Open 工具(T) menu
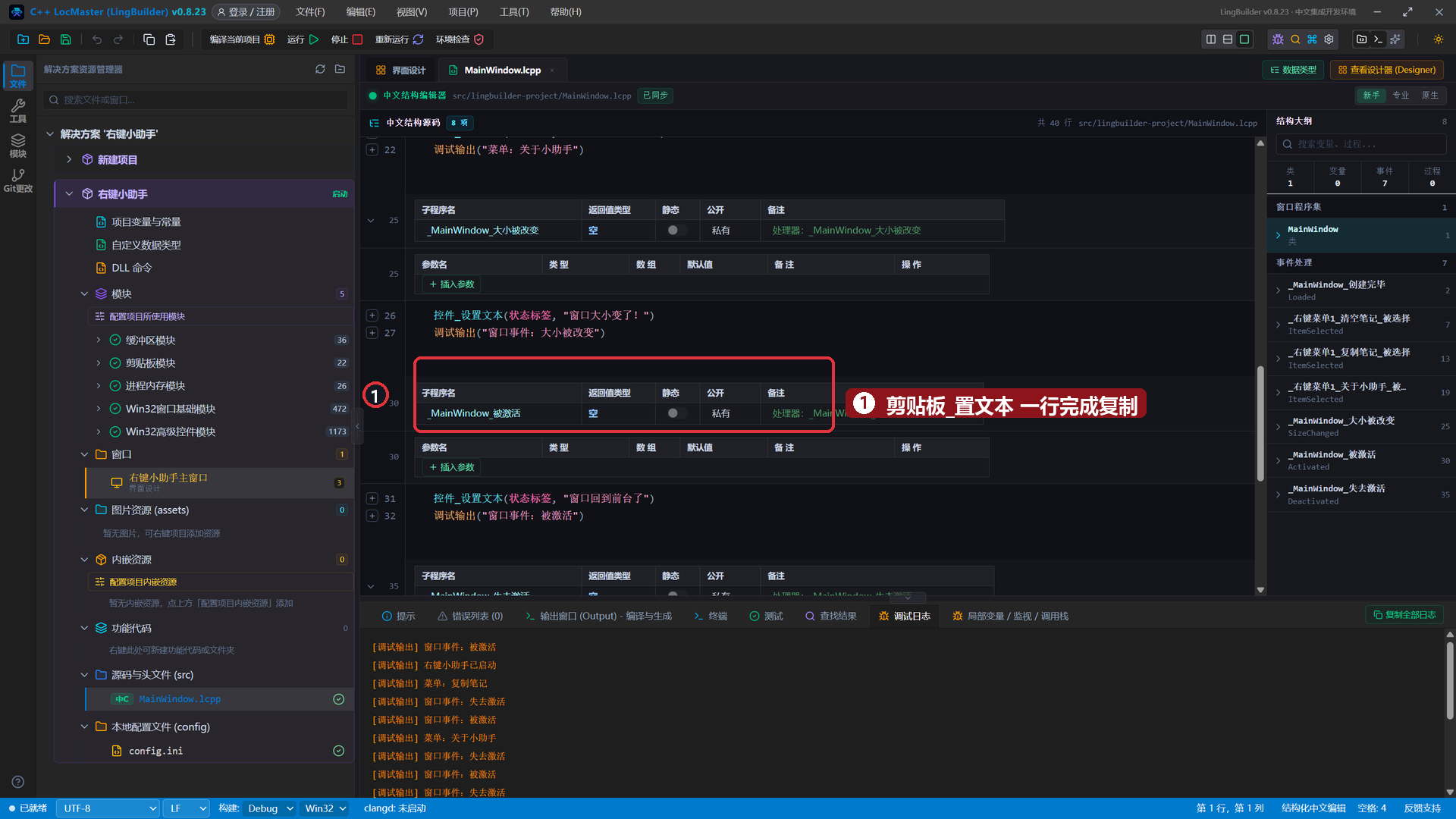 (x=514, y=12)
